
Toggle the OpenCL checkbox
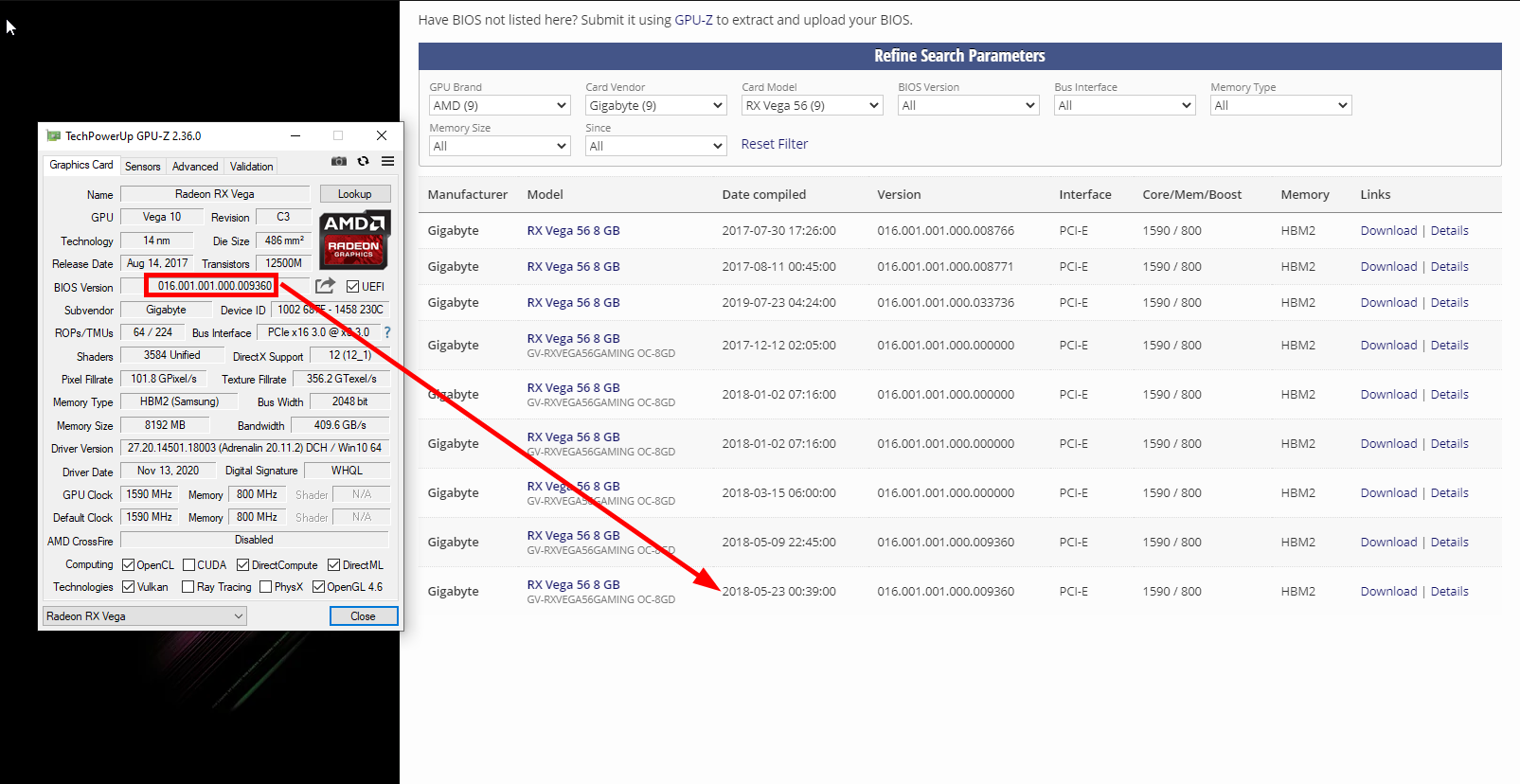click(x=128, y=564)
